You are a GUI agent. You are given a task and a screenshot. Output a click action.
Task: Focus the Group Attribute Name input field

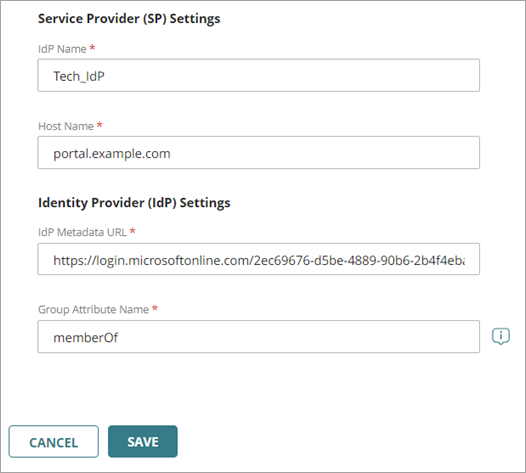coord(259,337)
